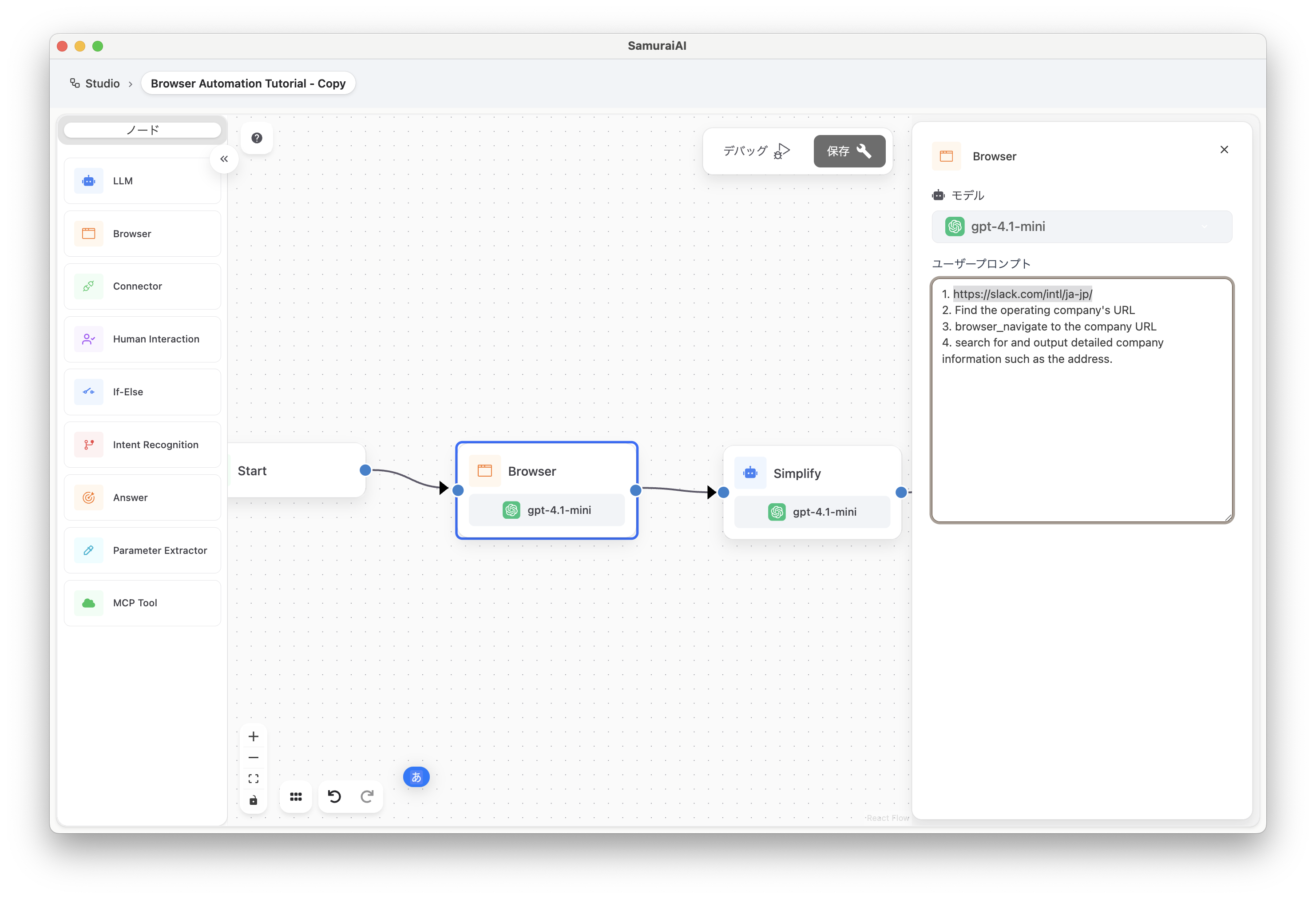Click gpt-4.1-mini chip in the Simplify node
The height and width of the screenshot is (899, 1316).
tap(812, 512)
